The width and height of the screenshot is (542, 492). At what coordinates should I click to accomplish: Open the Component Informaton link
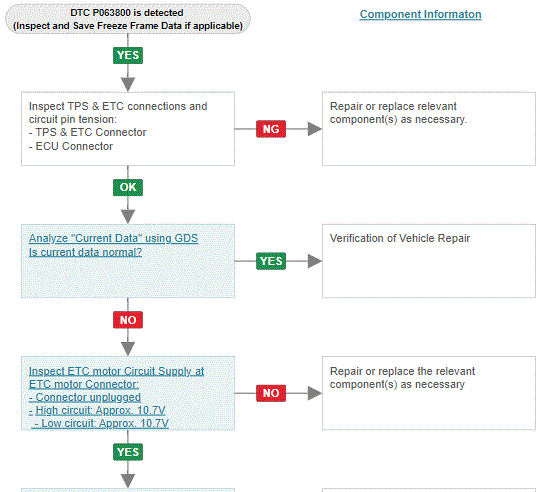420,14
